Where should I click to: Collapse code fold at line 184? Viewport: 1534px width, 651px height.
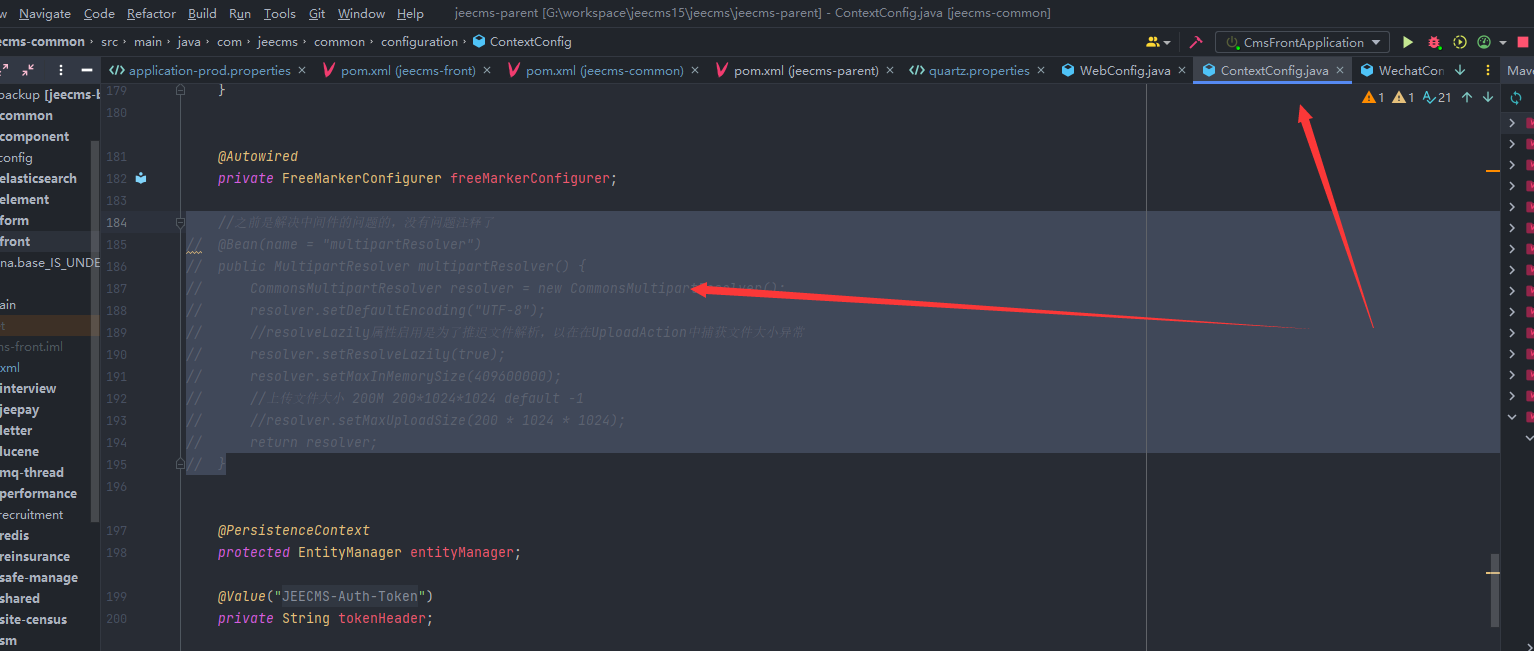181,222
